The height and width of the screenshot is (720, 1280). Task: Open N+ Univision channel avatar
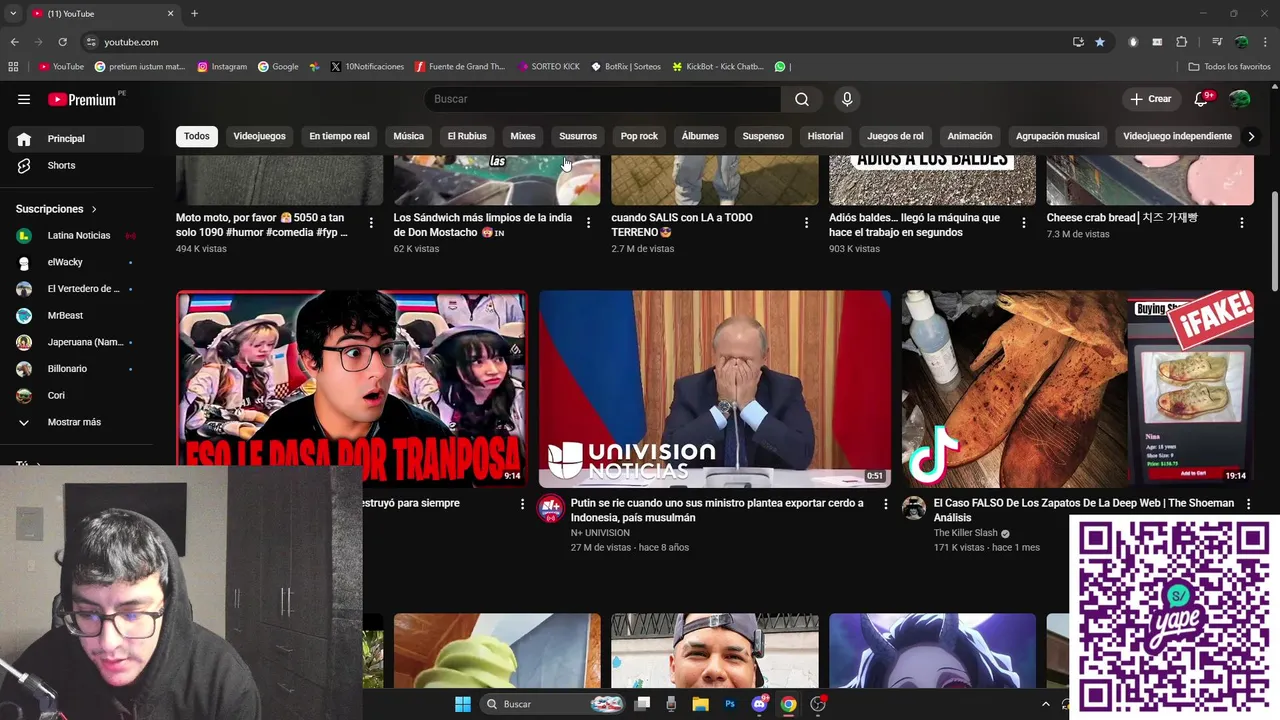(551, 509)
